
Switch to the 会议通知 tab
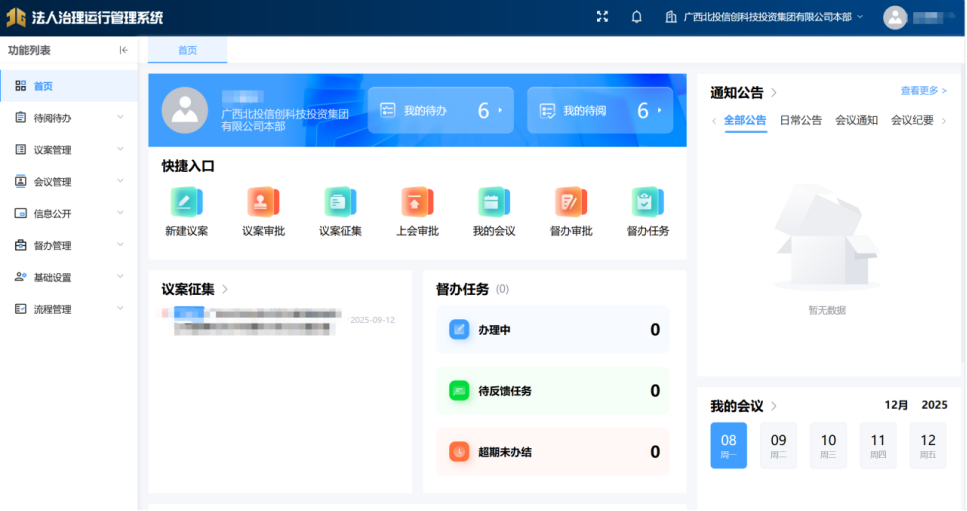point(856,120)
